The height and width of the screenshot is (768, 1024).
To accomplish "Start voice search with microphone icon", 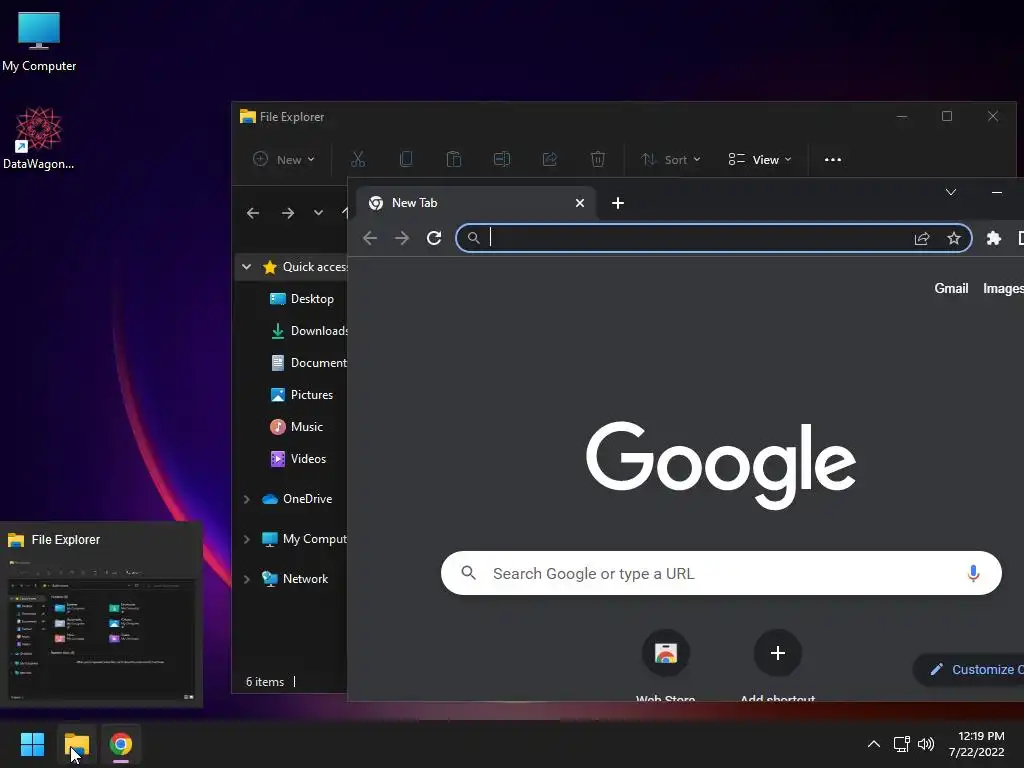I will pos(973,573).
